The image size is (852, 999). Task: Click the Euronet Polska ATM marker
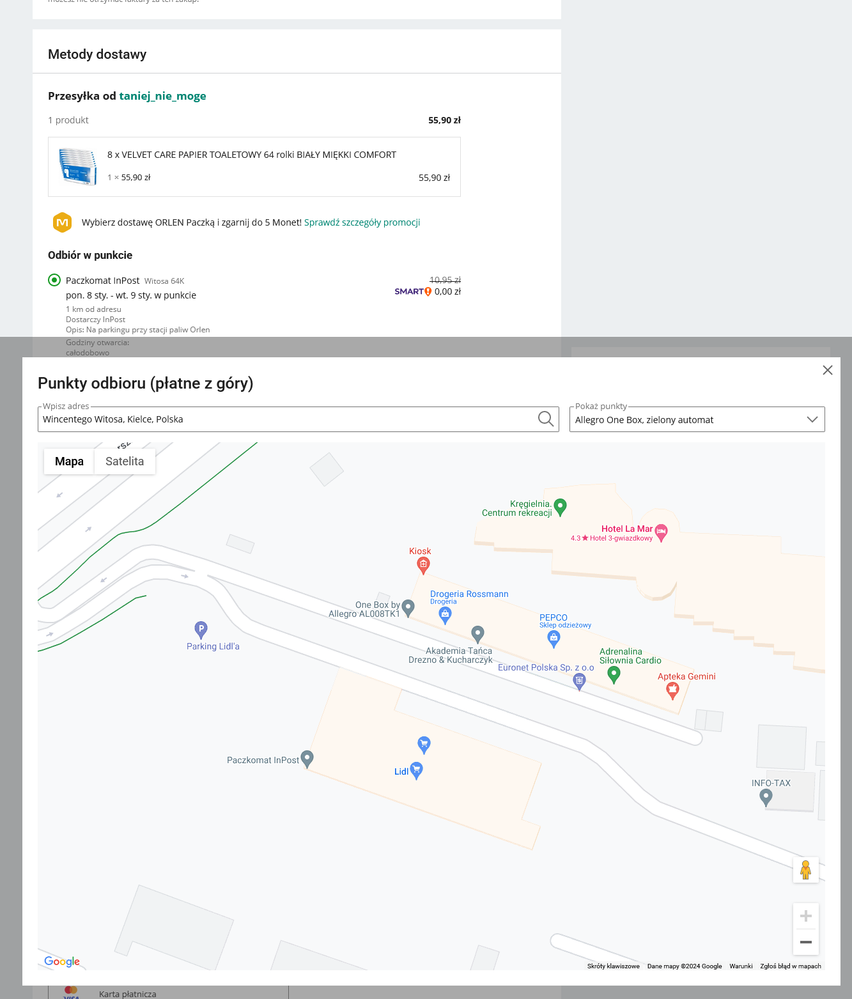579,681
